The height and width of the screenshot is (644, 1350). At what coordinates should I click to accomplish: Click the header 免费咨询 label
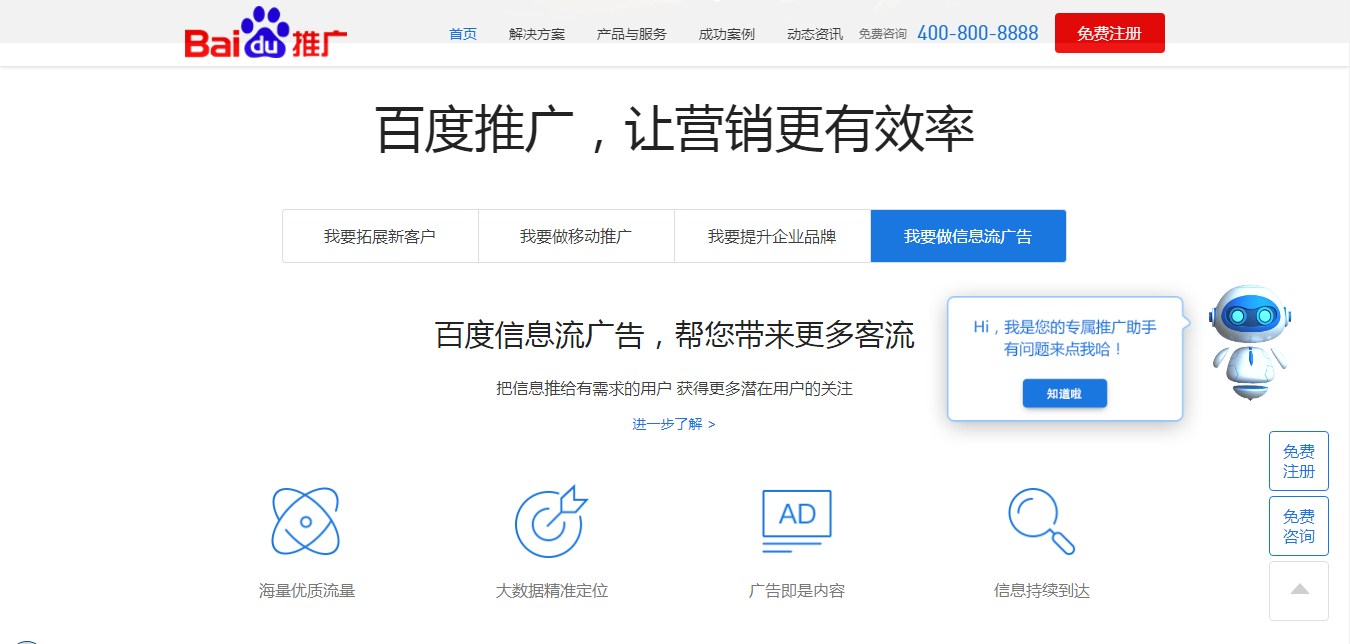(883, 34)
